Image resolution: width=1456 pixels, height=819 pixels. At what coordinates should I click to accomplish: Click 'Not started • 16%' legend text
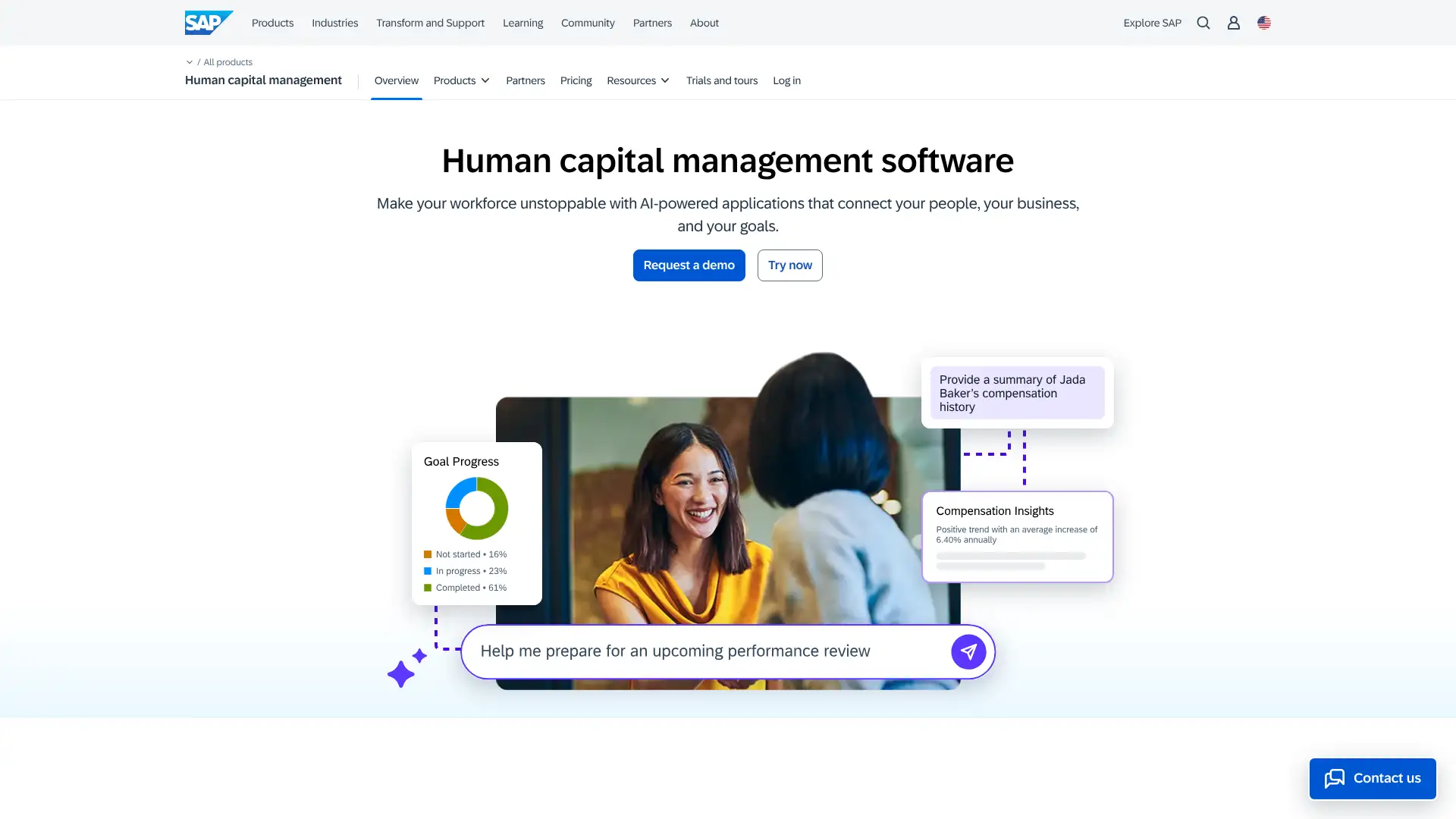point(471,554)
